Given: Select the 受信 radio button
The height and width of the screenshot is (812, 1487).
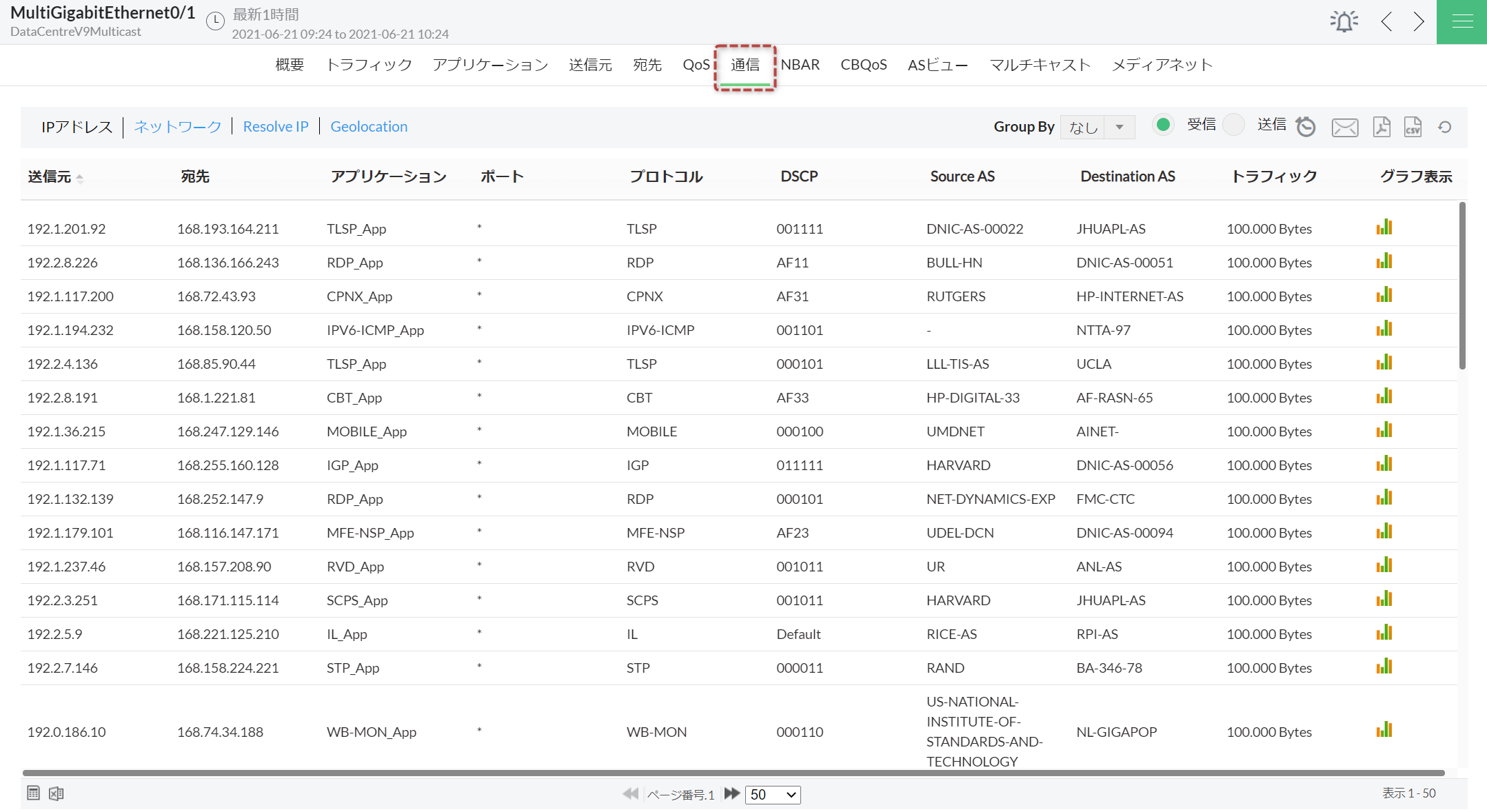Looking at the screenshot, I should 1163,125.
